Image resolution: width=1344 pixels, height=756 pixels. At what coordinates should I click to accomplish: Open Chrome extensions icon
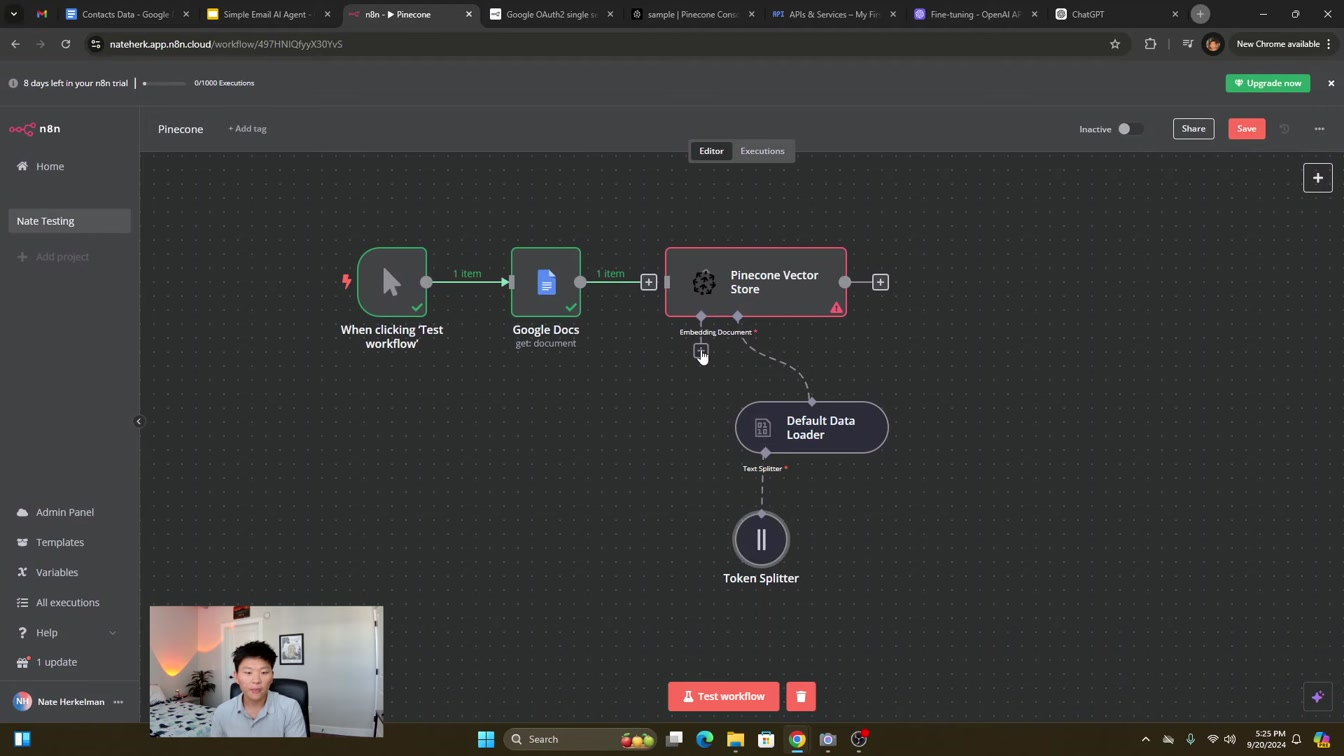(x=1150, y=44)
